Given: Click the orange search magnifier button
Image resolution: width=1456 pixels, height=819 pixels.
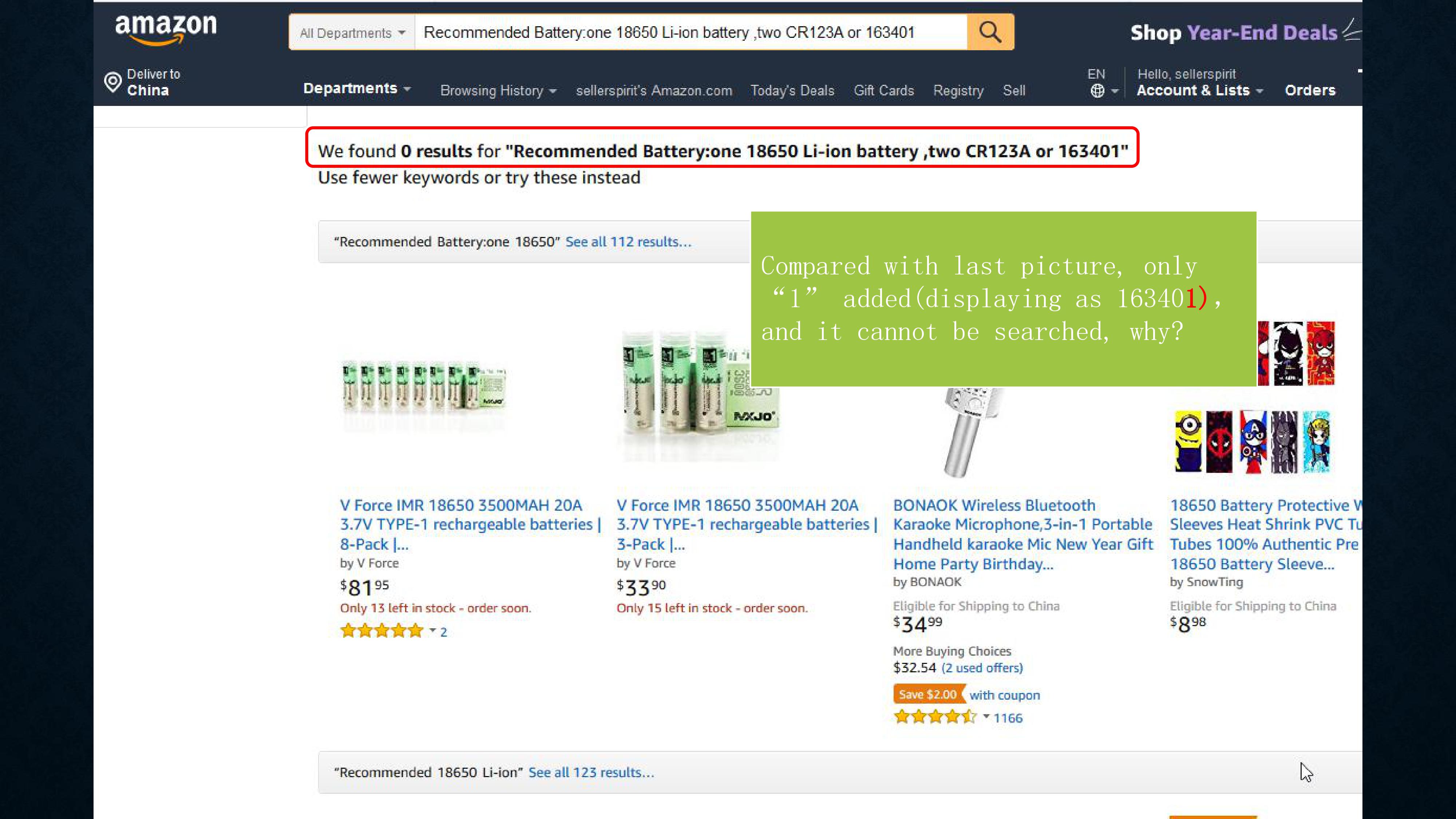Looking at the screenshot, I should [990, 32].
